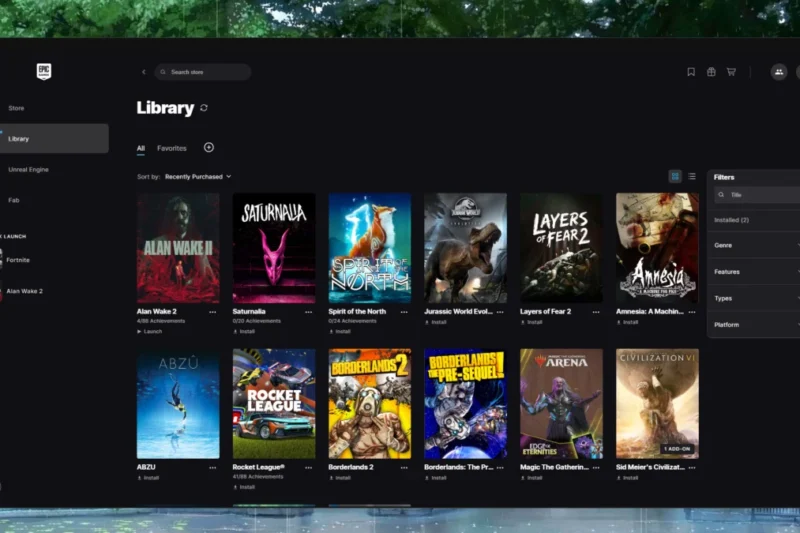Open options menu for Amnesia: A Machine

(x=692, y=312)
